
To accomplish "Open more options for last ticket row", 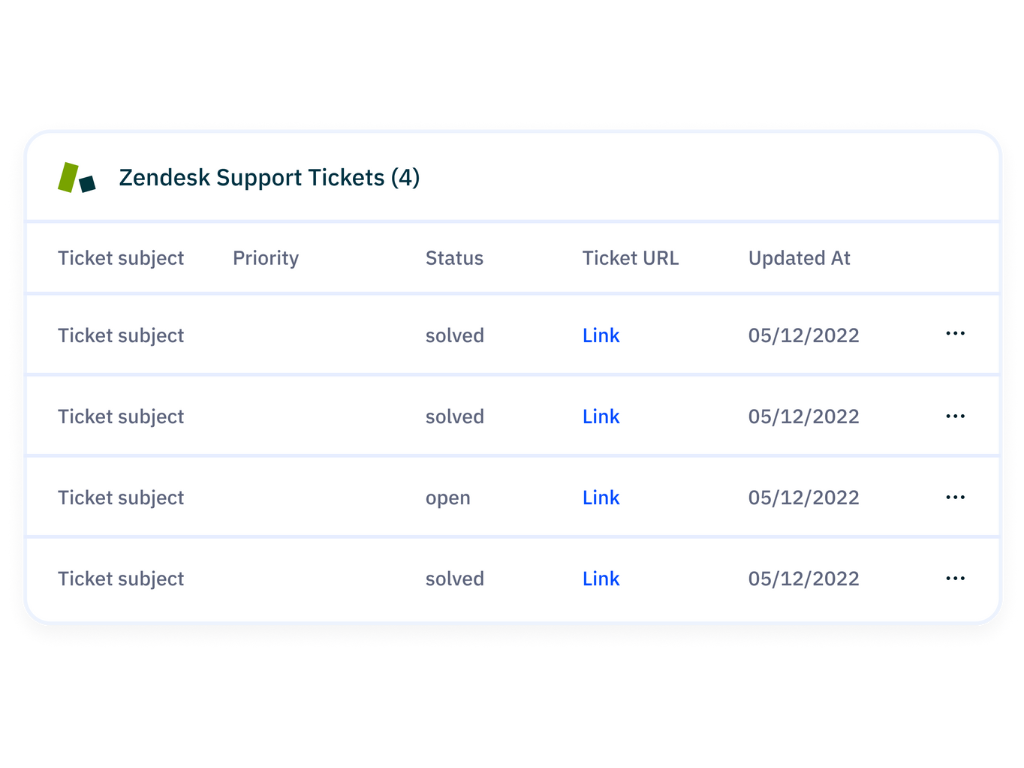I will point(955,578).
